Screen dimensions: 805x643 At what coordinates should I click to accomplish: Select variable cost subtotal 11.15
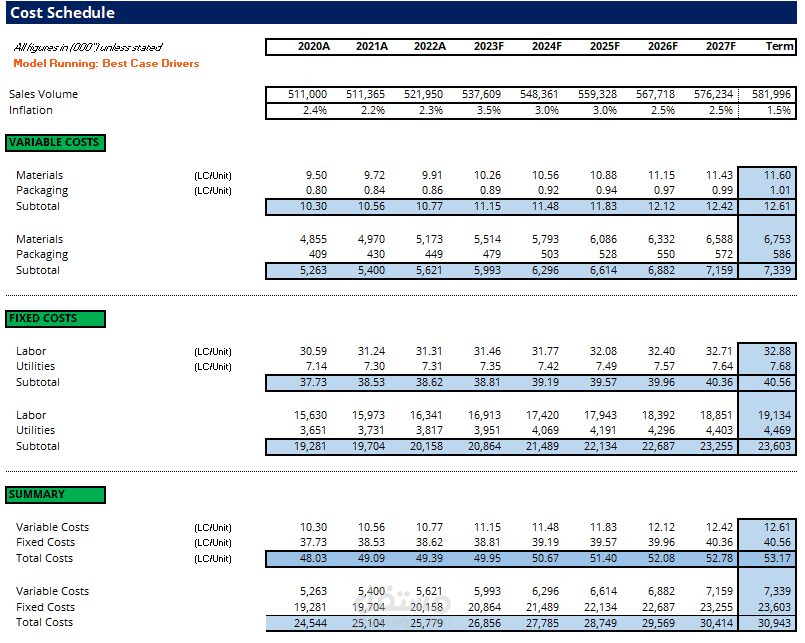point(487,206)
